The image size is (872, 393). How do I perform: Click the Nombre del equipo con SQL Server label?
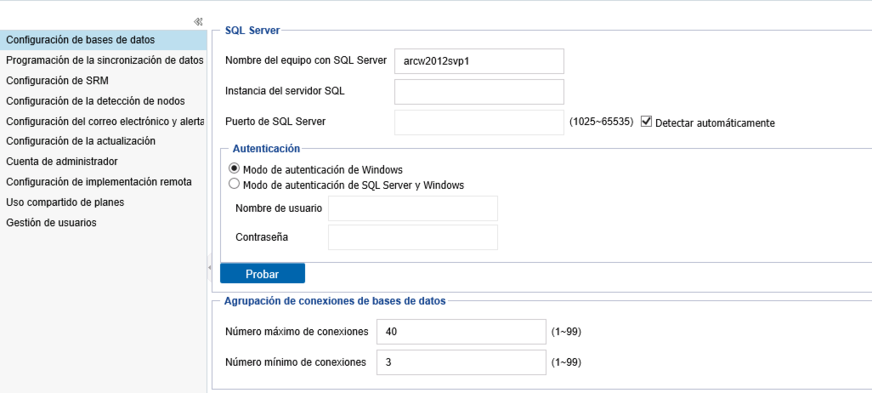coord(306,61)
